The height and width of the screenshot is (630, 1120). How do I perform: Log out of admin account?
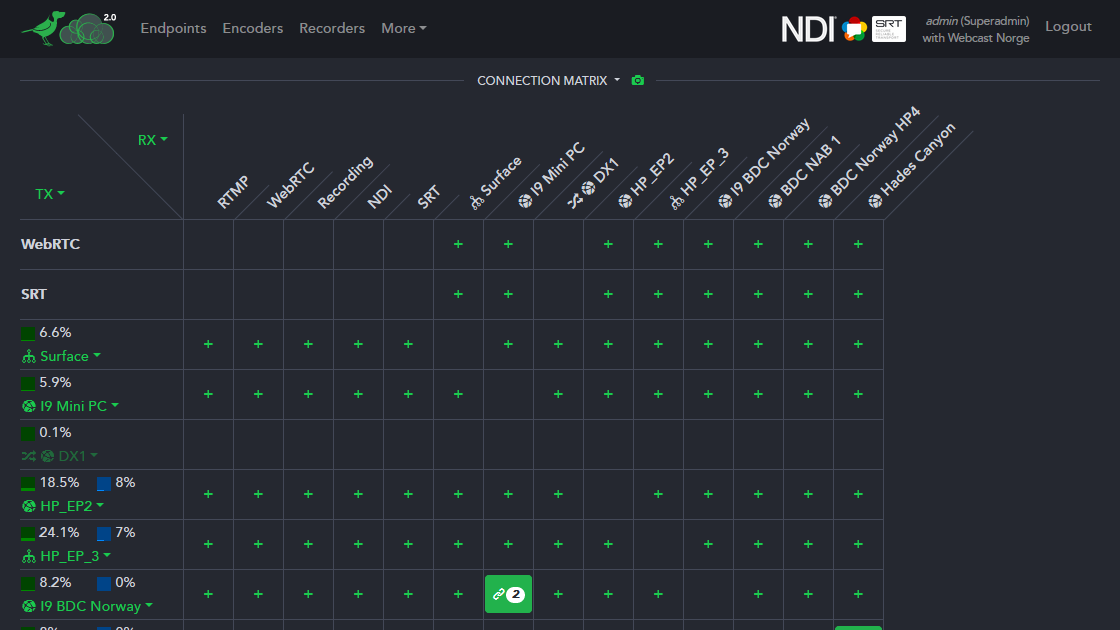click(1069, 26)
